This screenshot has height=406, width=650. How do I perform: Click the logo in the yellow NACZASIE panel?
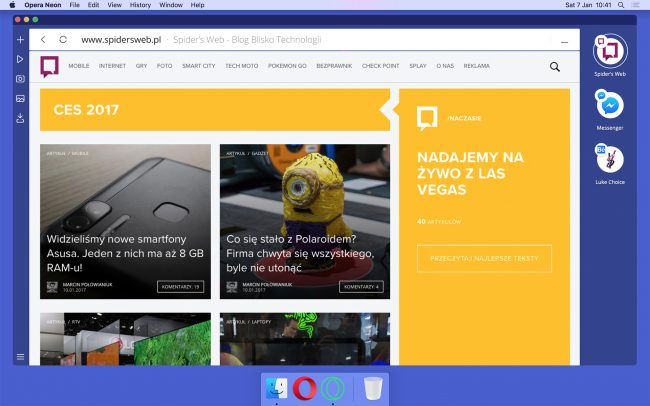pos(427,118)
